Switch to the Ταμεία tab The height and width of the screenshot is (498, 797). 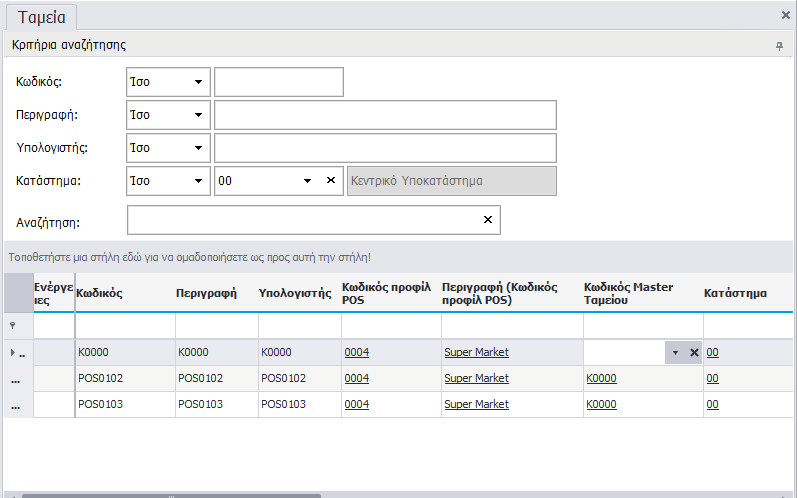click(x=42, y=16)
